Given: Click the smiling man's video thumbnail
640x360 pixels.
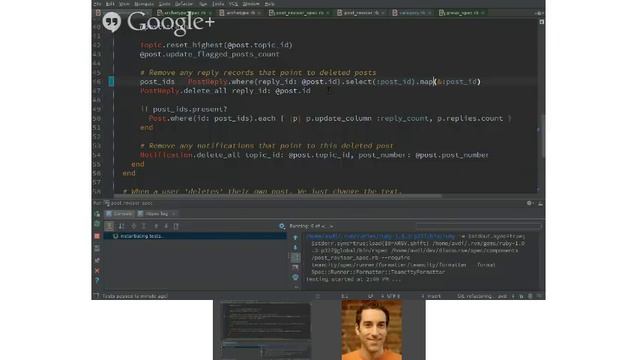Looking at the screenshot, I should click(372, 330).
